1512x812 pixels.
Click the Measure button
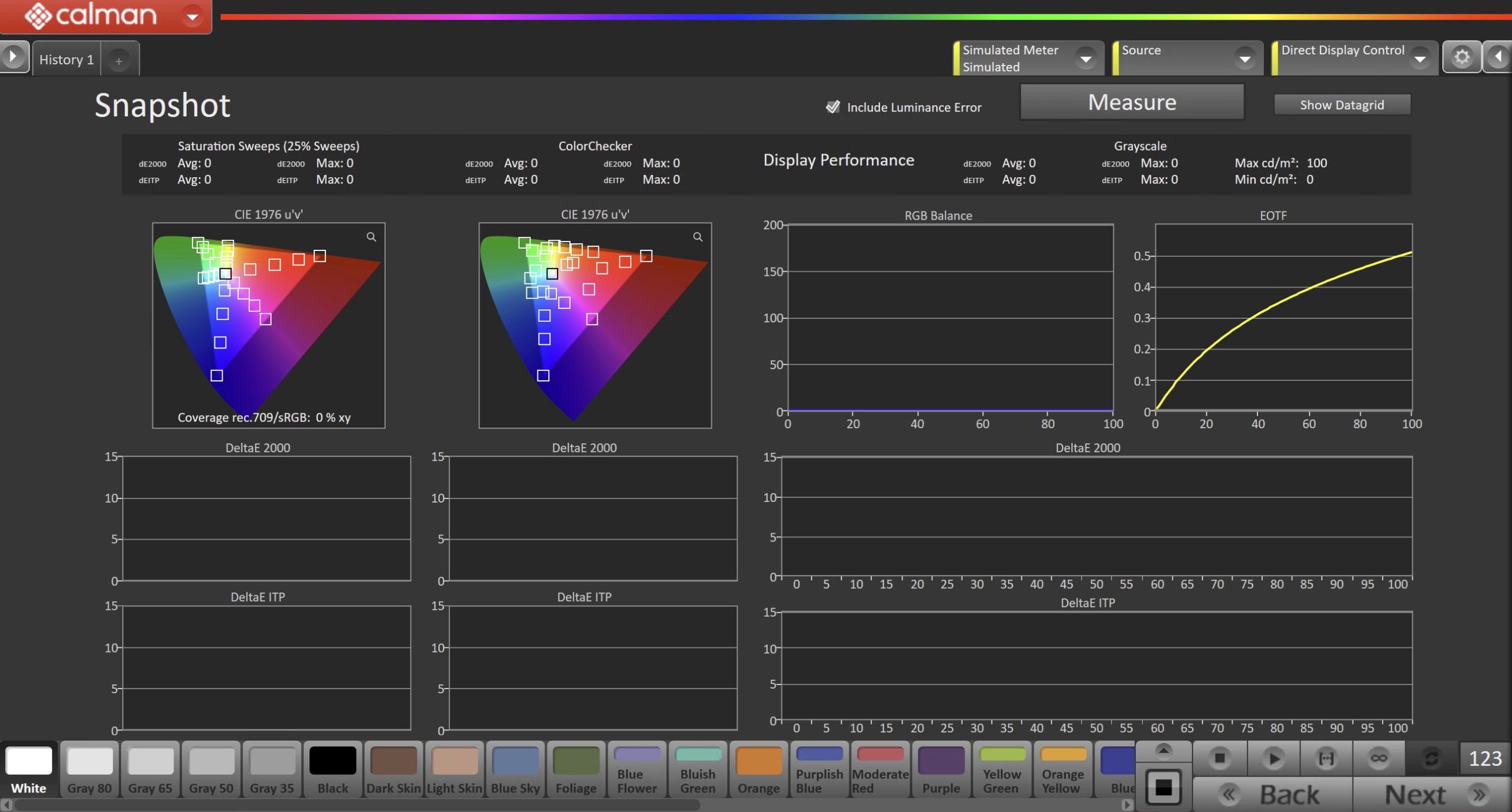1132,102
